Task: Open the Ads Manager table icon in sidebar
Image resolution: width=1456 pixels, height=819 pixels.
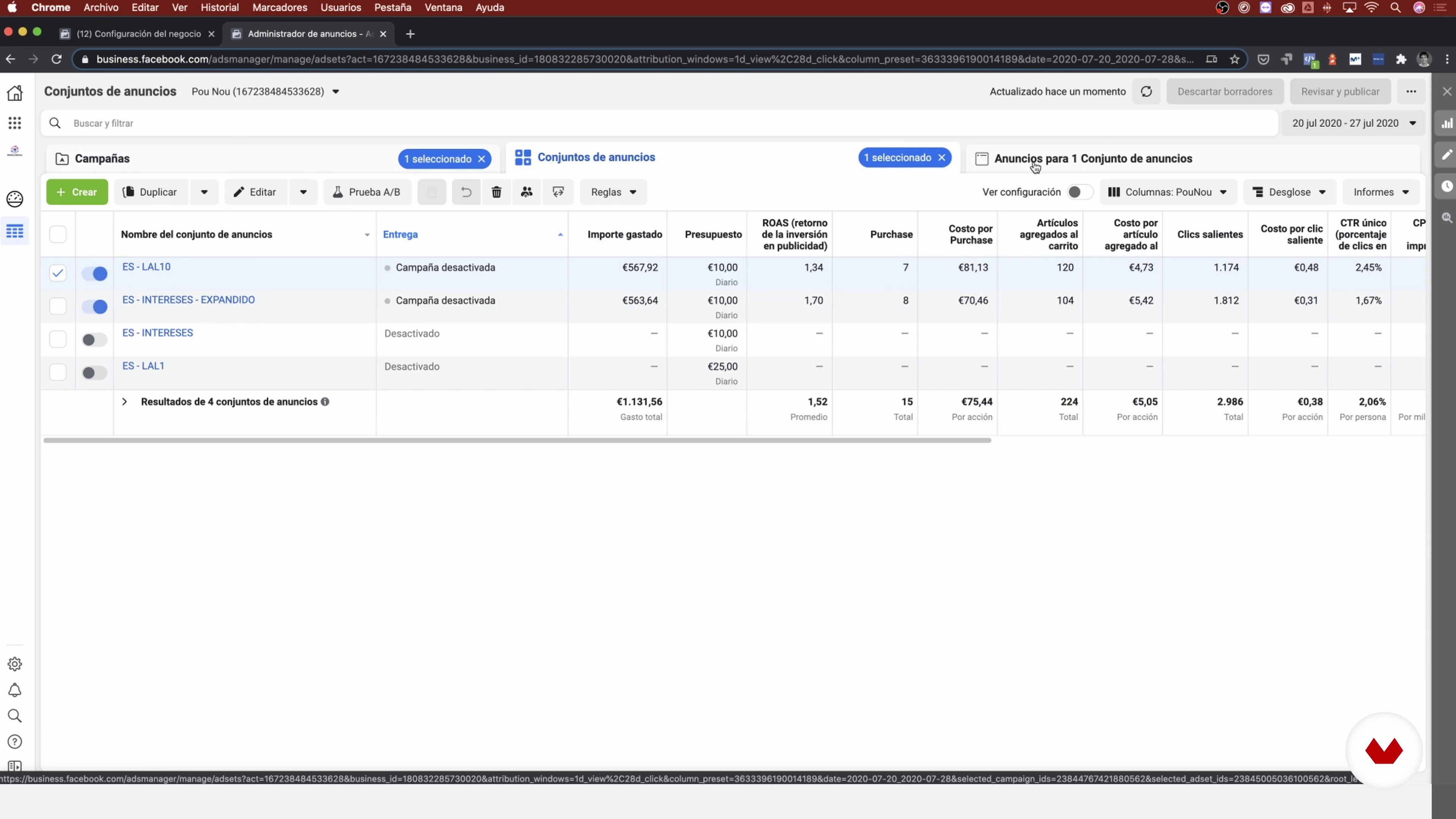Action: click(x=15, y=231)
